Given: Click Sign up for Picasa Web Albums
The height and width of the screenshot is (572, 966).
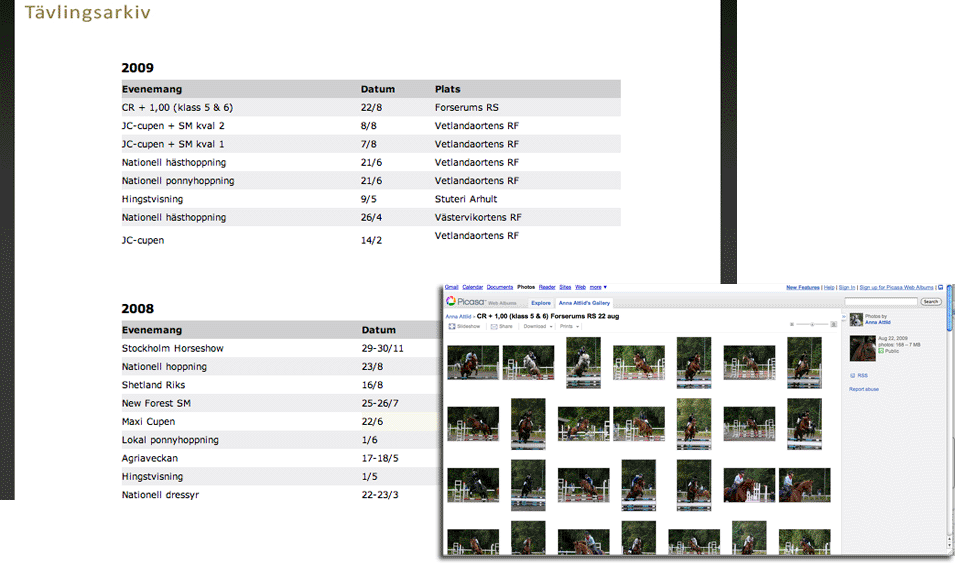Looking at the screenshot, I should pos(896,287).
